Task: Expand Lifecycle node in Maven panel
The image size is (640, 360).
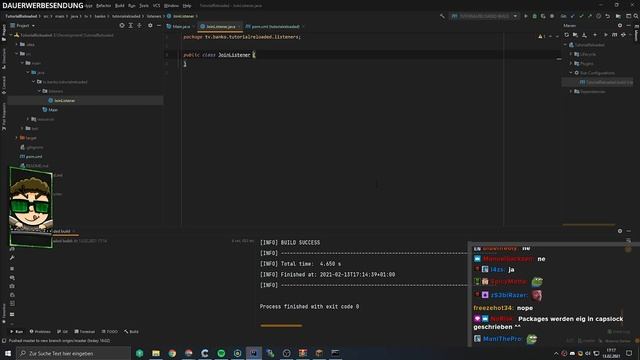Action: tap(571, 54)
